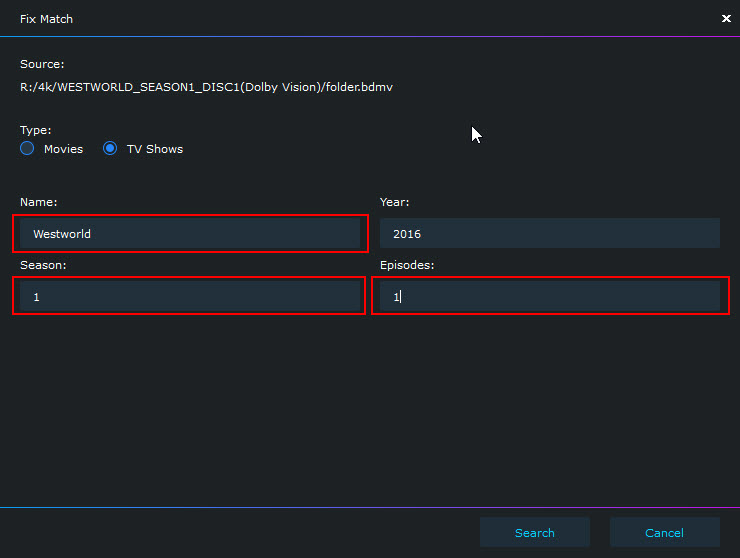Click the Episodes: label
The height and width of the screenshot is (558, 740).
407,265
